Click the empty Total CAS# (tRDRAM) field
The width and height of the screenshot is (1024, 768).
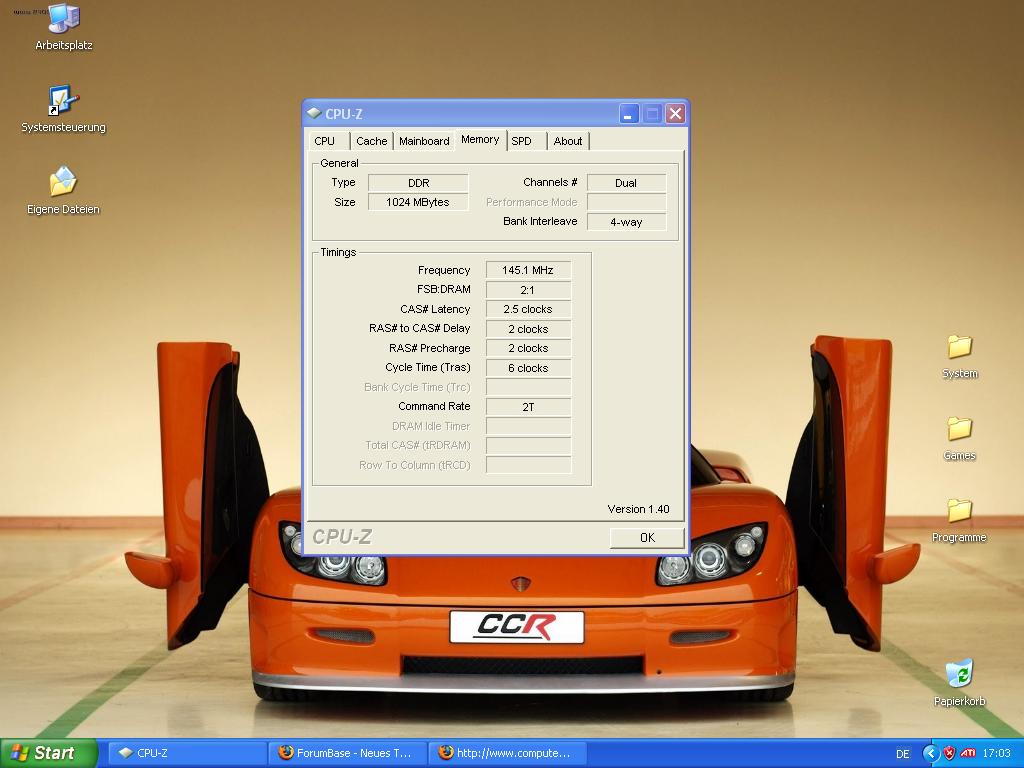[x=528, y=446]
